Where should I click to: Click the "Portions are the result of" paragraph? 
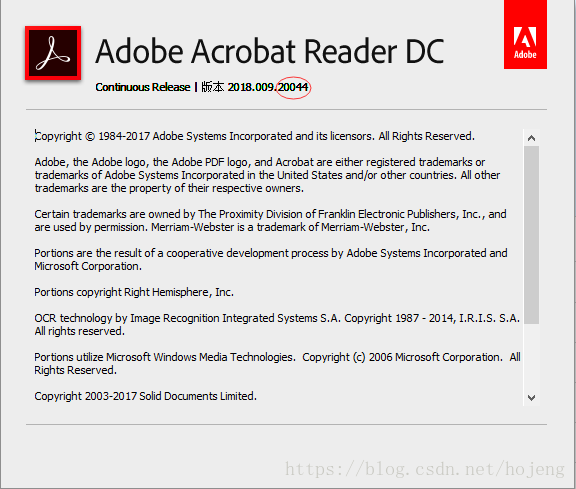tap(271, 259)
